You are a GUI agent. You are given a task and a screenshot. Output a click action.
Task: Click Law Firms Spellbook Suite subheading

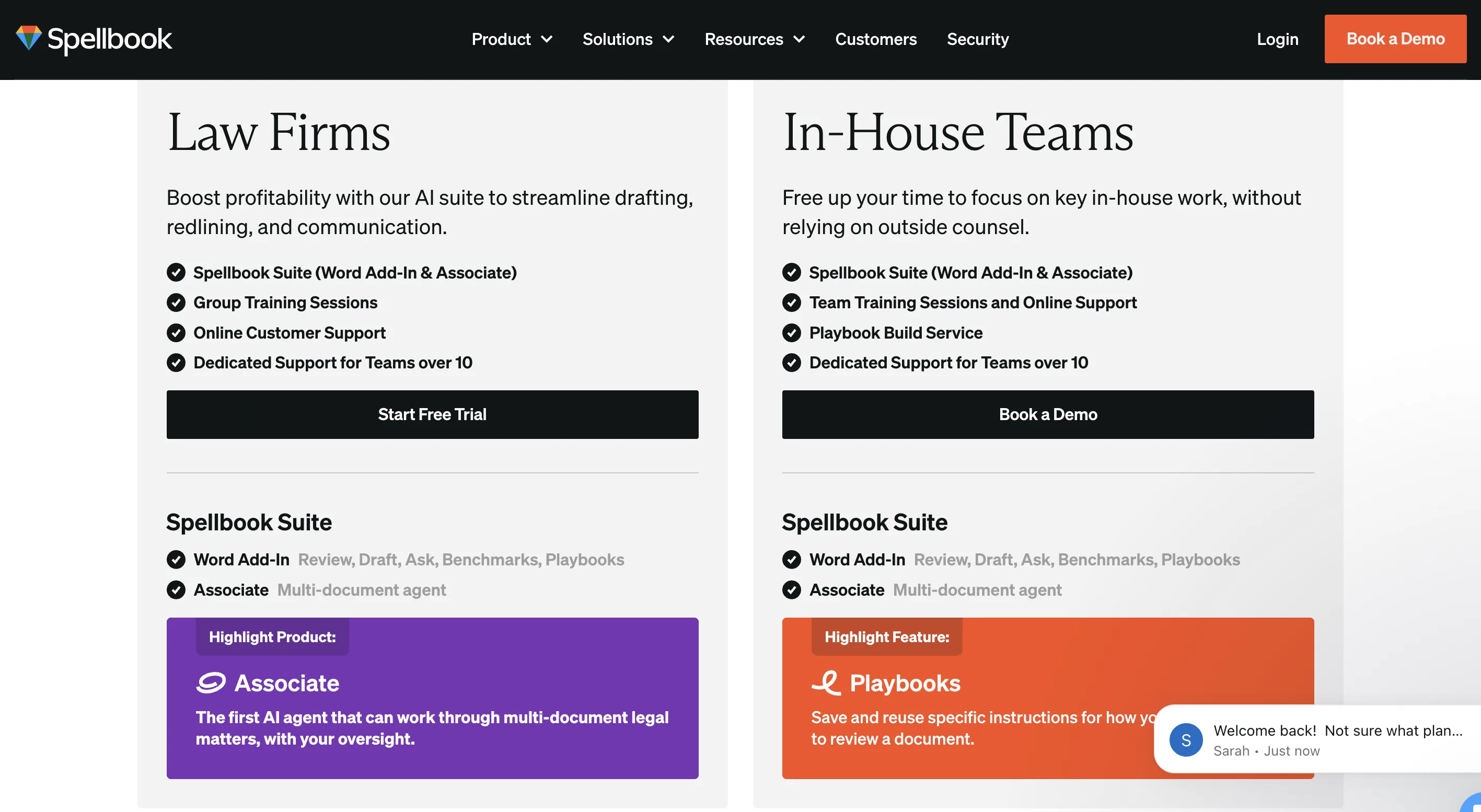[x=249, y=522]
